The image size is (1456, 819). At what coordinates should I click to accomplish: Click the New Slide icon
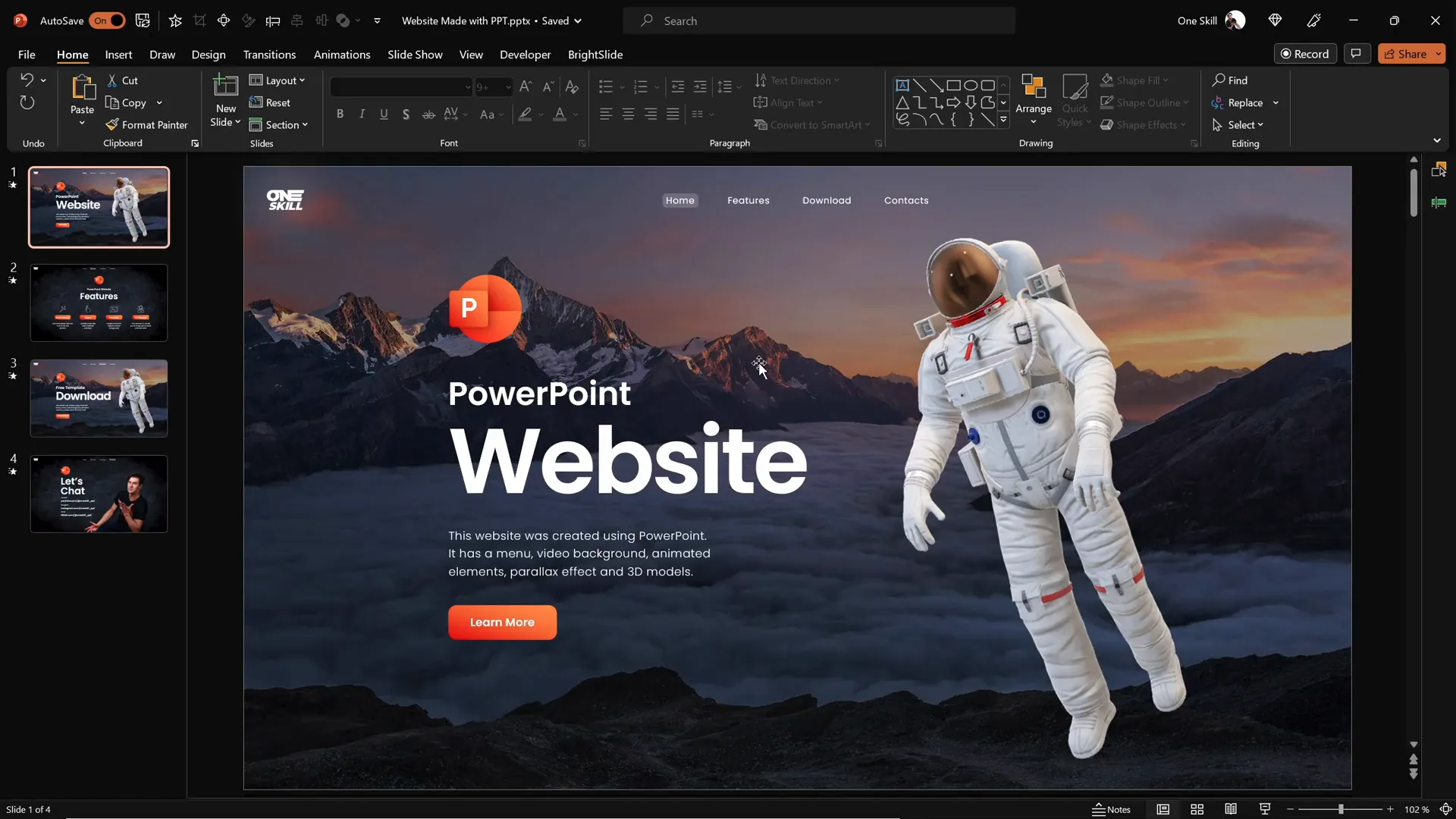point(225,87)
